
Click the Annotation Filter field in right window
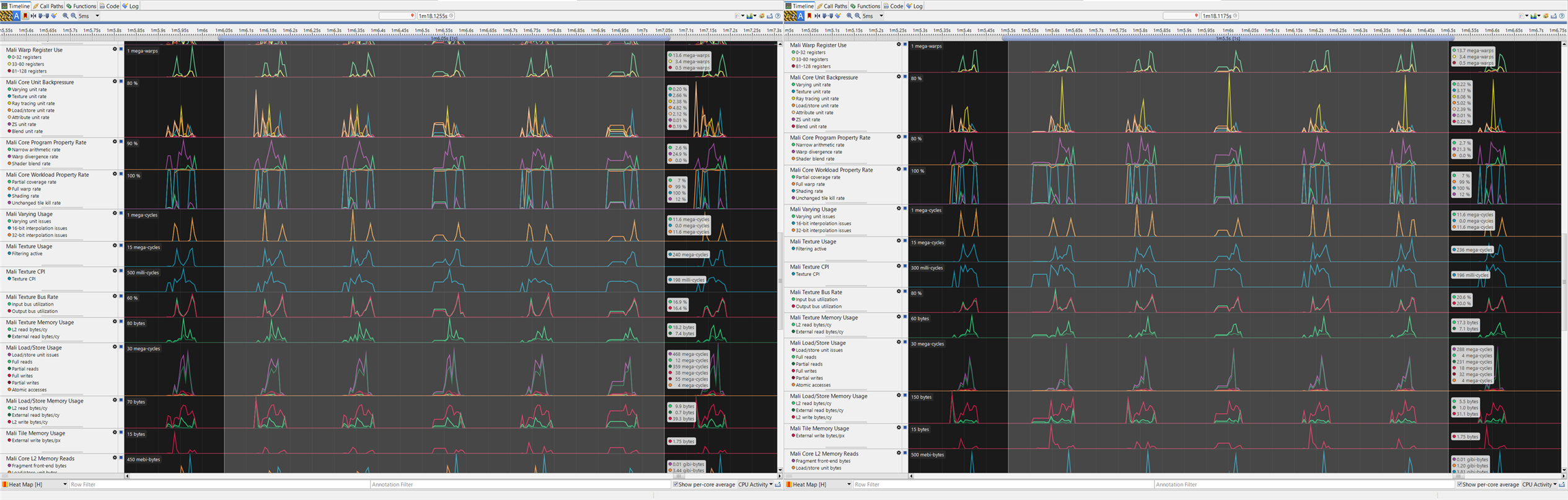tap(1305, 484)
